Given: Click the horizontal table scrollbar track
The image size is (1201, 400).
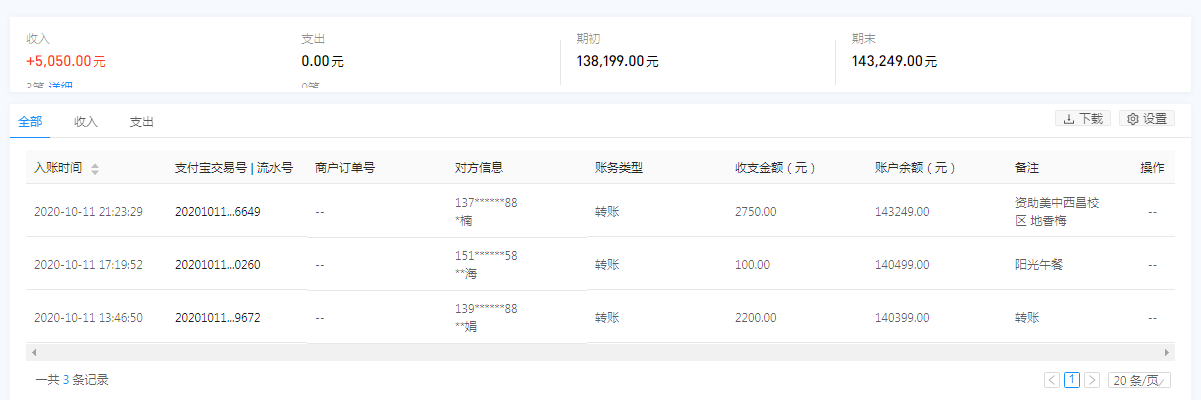Looking at the screenshot, I should 600,352.
